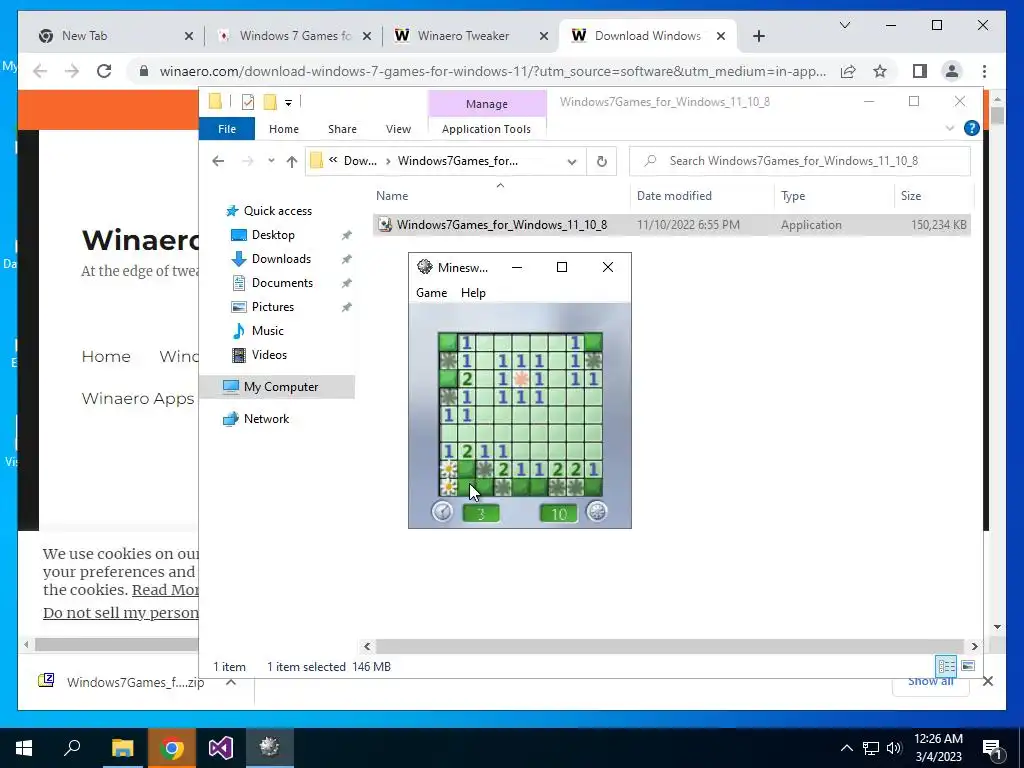Click the Minesweeper timer clock icon
1024x768 pixels.
(443, 511)
